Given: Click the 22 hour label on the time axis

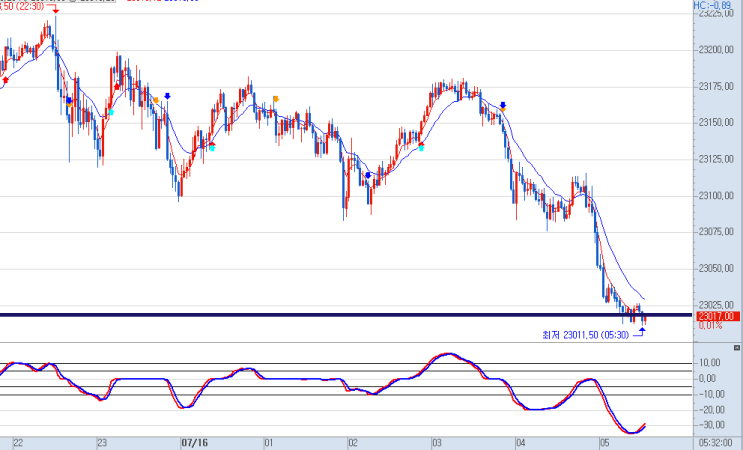Looking at the screenshot, I should 18,444.
